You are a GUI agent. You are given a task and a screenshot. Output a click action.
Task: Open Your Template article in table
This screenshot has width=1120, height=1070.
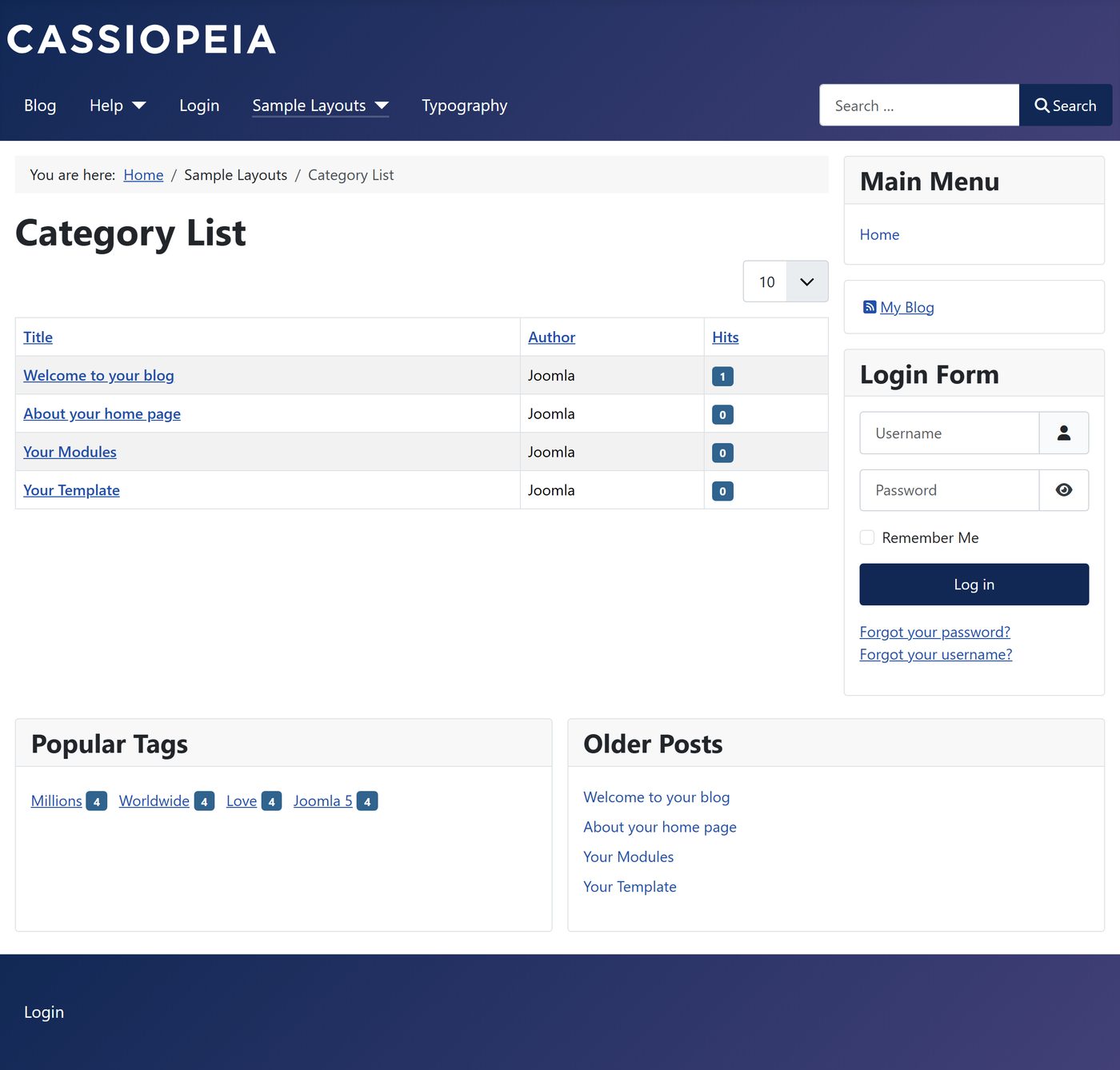(71, 490)
